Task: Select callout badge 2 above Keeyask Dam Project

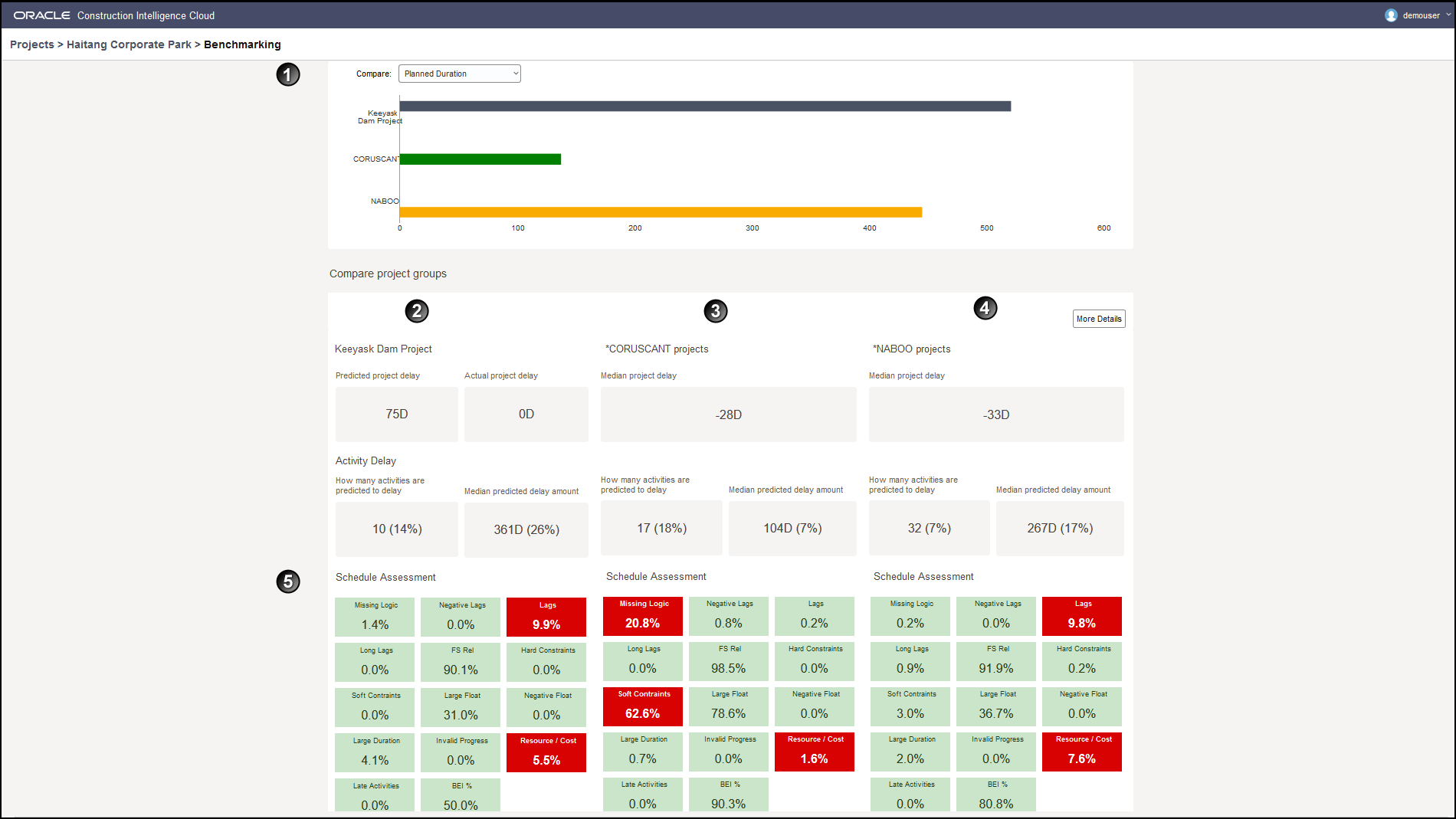Action: pos(416,311)
